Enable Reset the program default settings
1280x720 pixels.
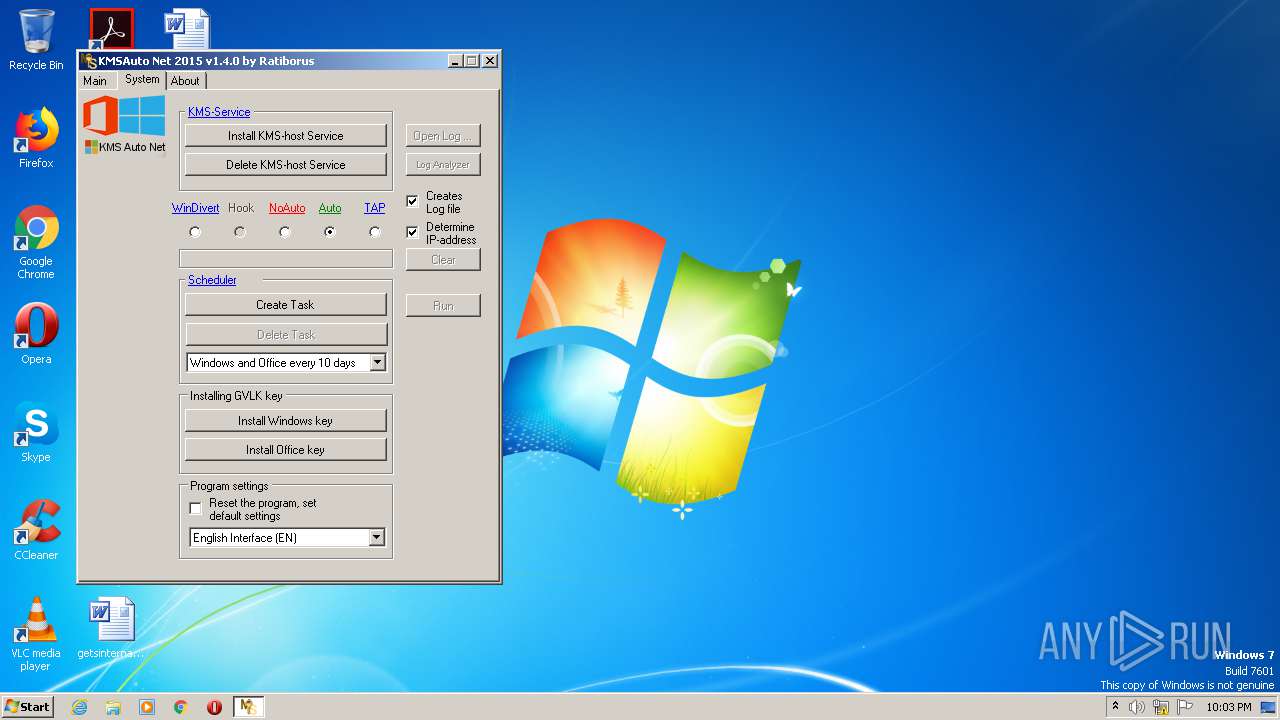195,509
